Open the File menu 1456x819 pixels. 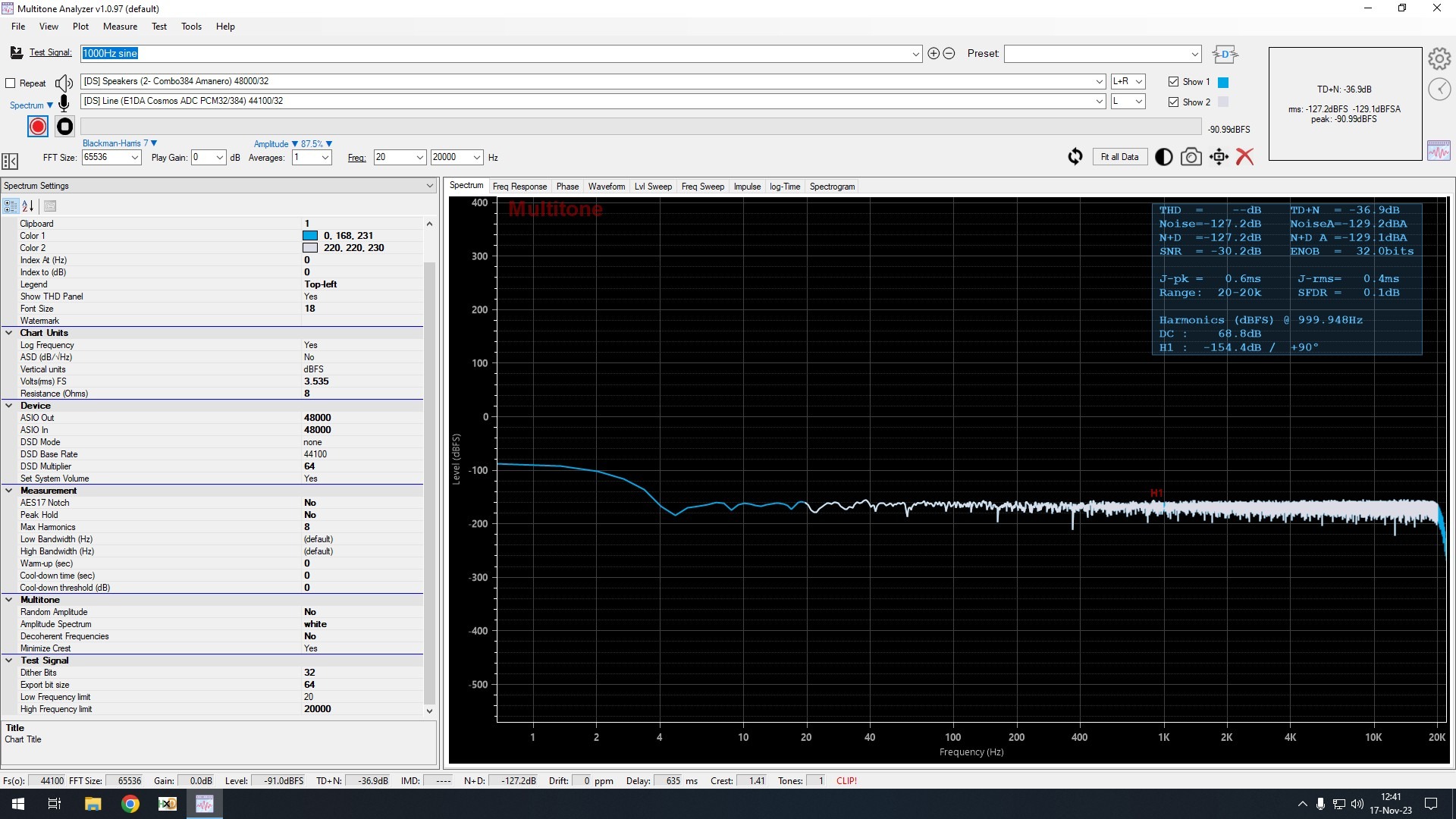pos(18,27)
